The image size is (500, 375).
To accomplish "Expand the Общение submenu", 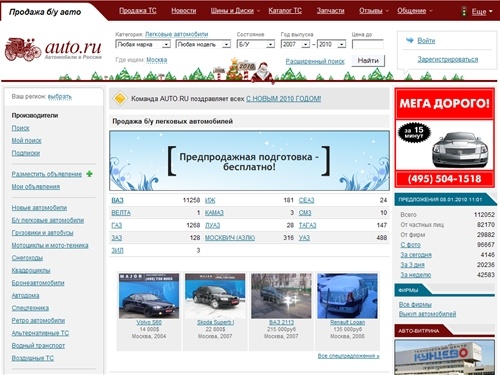I will (x=431, y=11).
